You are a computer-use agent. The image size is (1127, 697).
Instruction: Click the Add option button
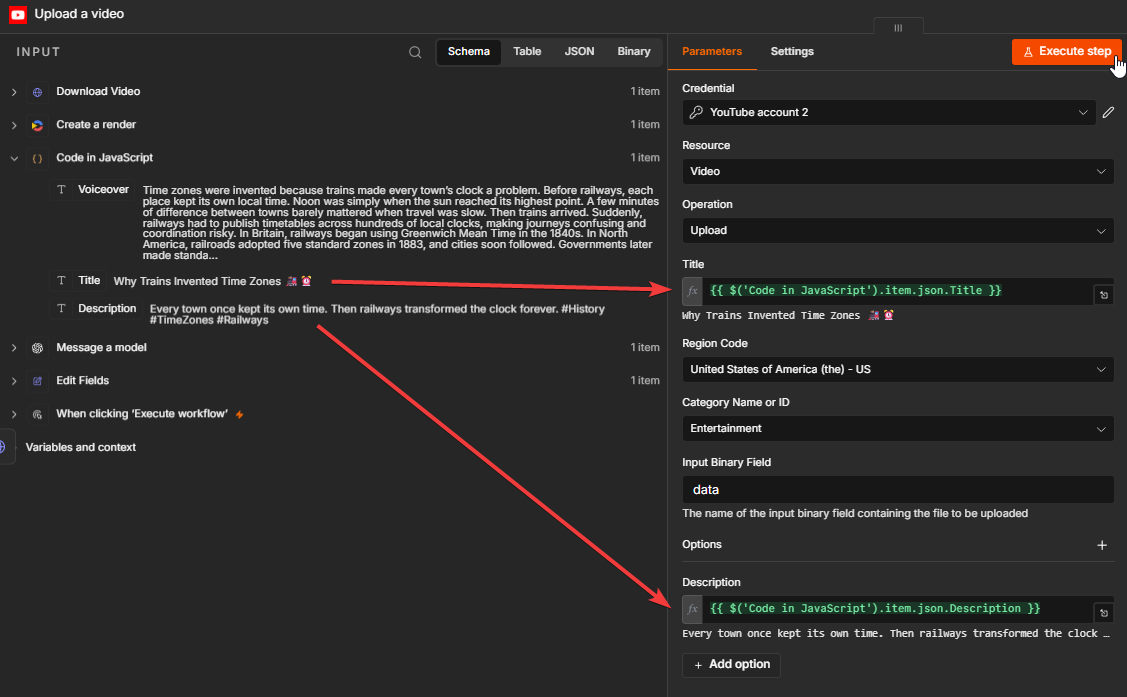pyautogui.click(x=731, y=665)
